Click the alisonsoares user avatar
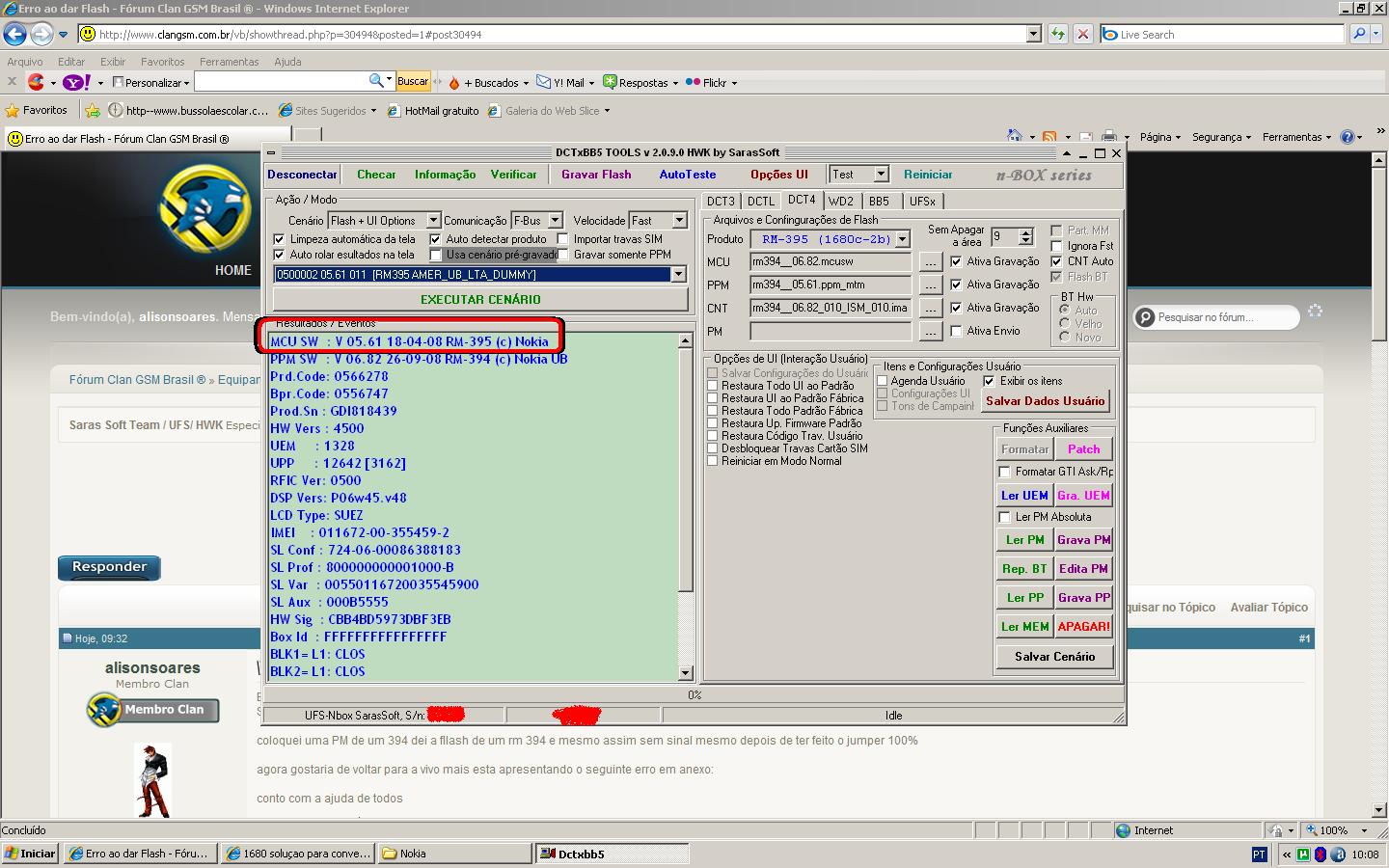1389x868 pixels. pyautogui.click(x=152, y=780)
